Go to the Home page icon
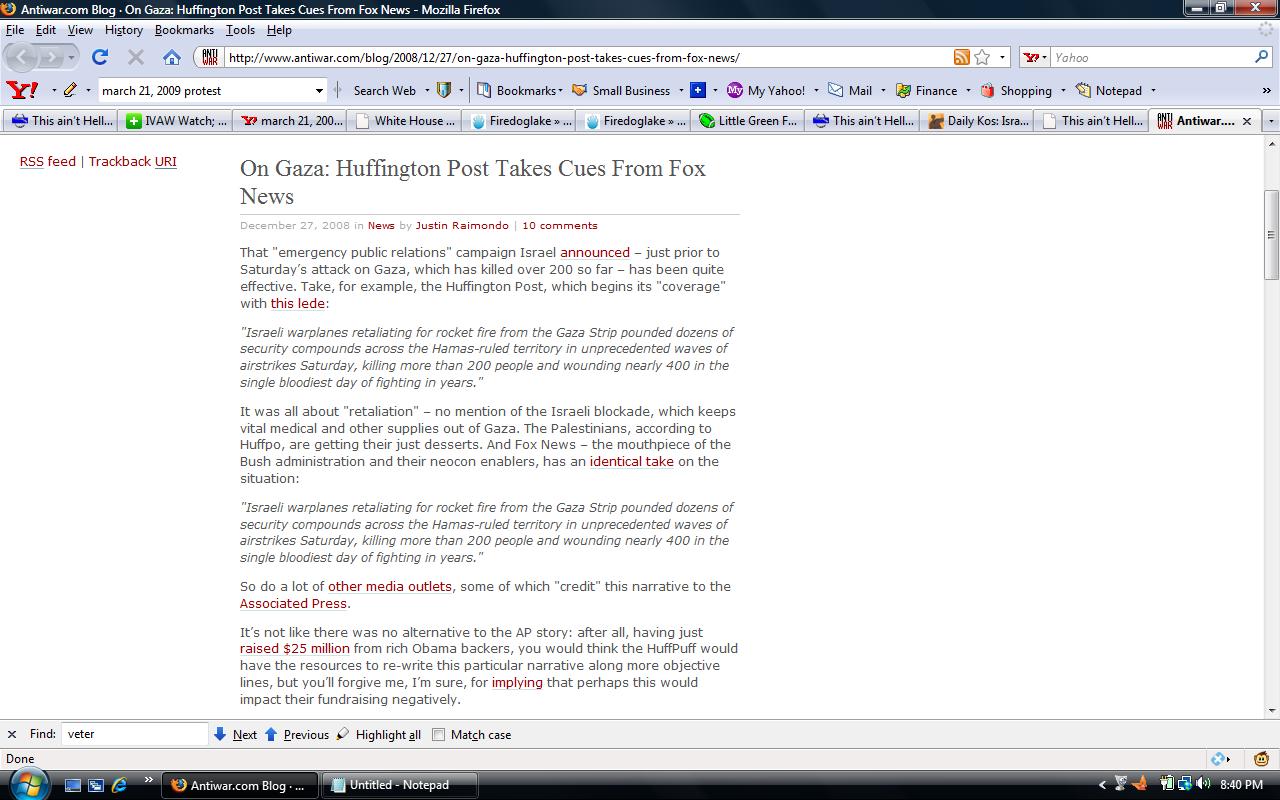Screen dimensions: 1280x800 [x=172, y=57]
